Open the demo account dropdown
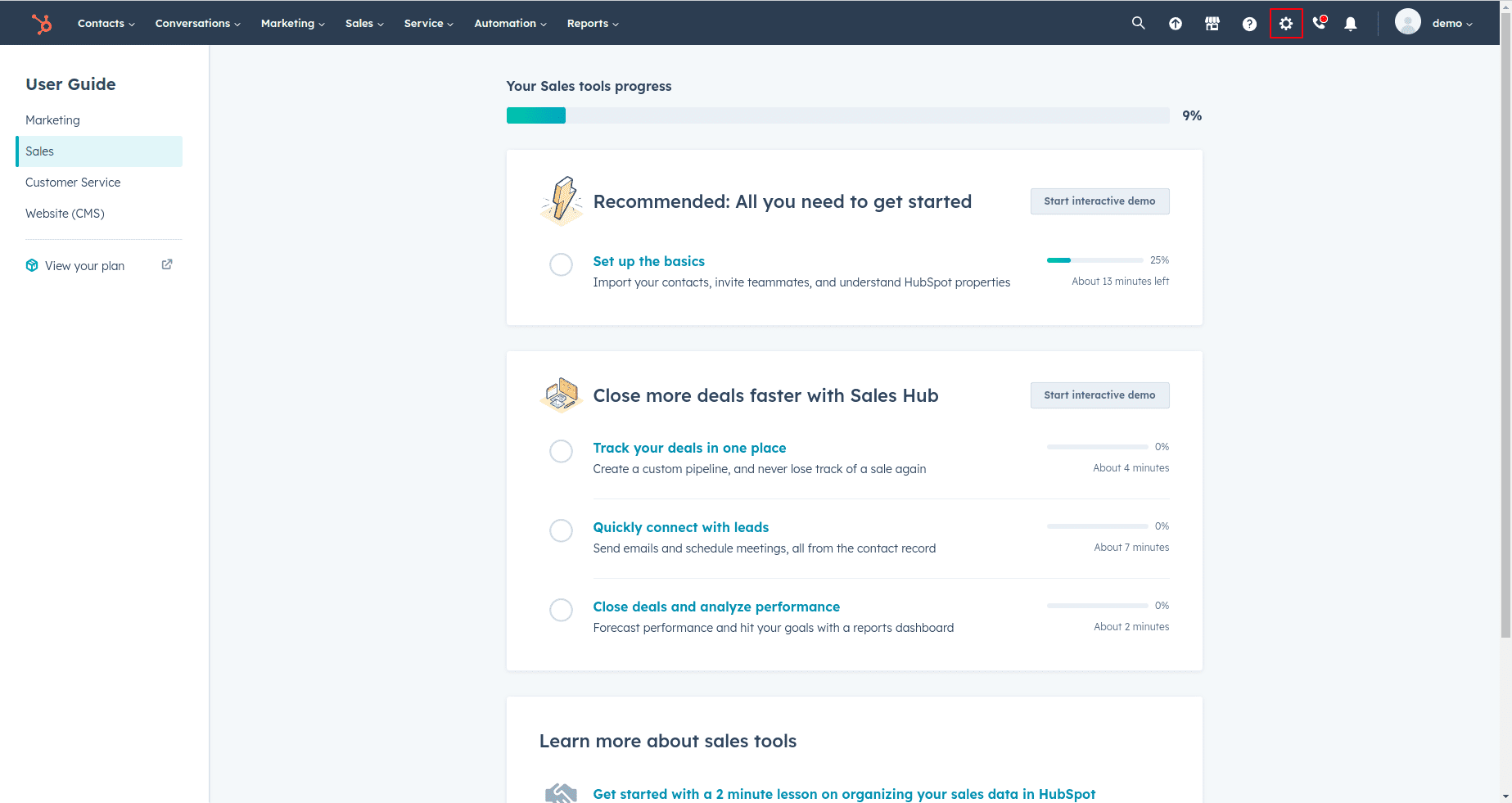 pyautogui.click(x=1452, y=24)
